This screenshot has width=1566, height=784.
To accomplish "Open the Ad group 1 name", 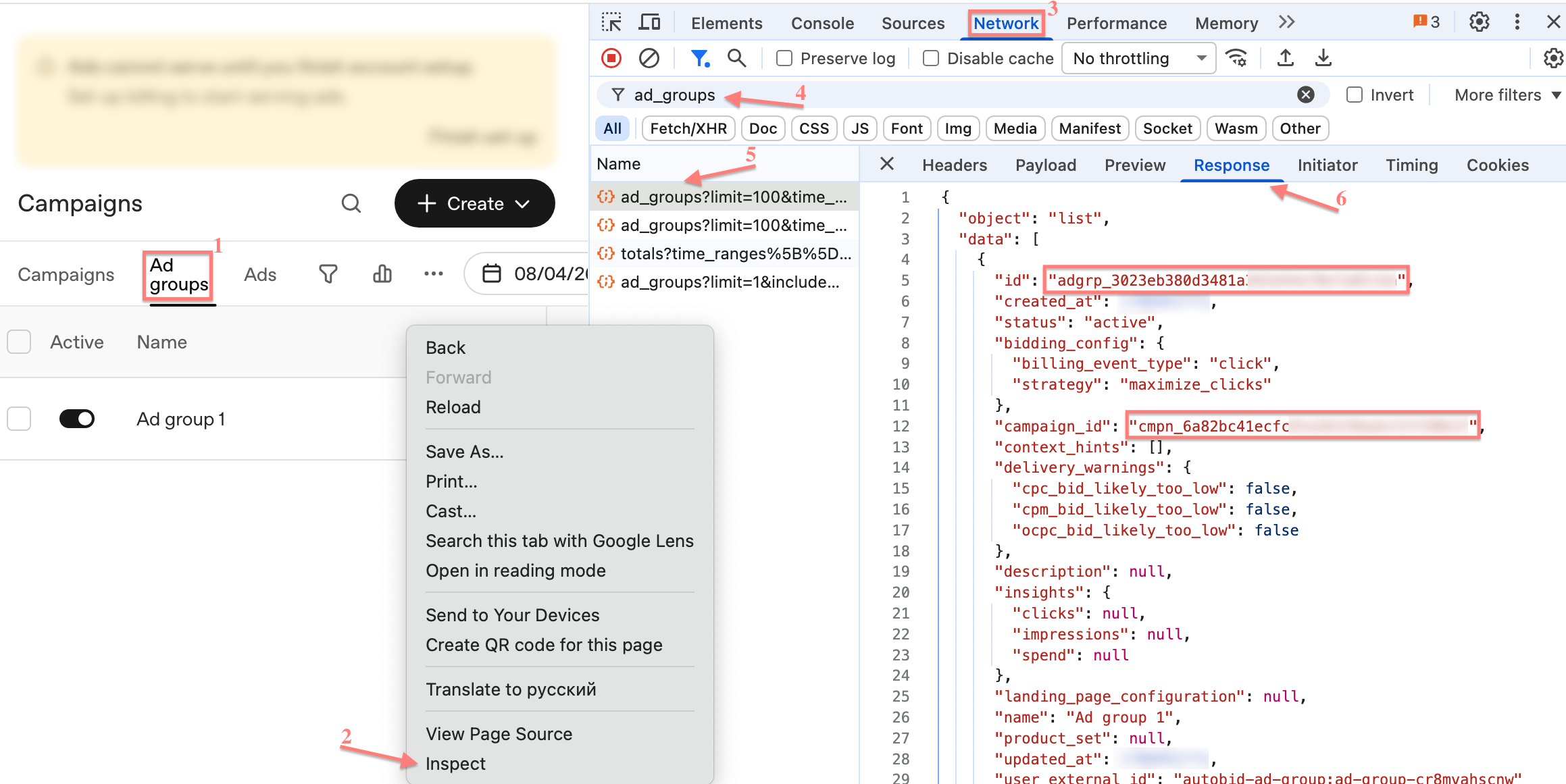I will [181, 419].
